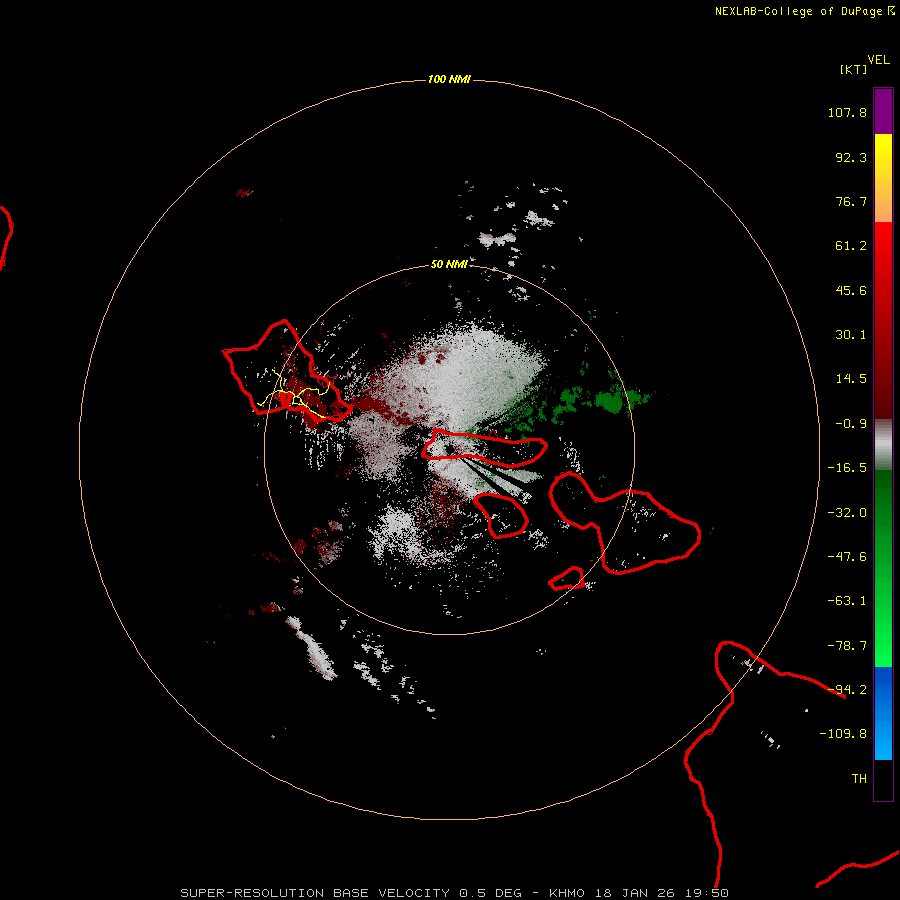
Task: Click the -16.5 legend value
Action: [847, 468]
